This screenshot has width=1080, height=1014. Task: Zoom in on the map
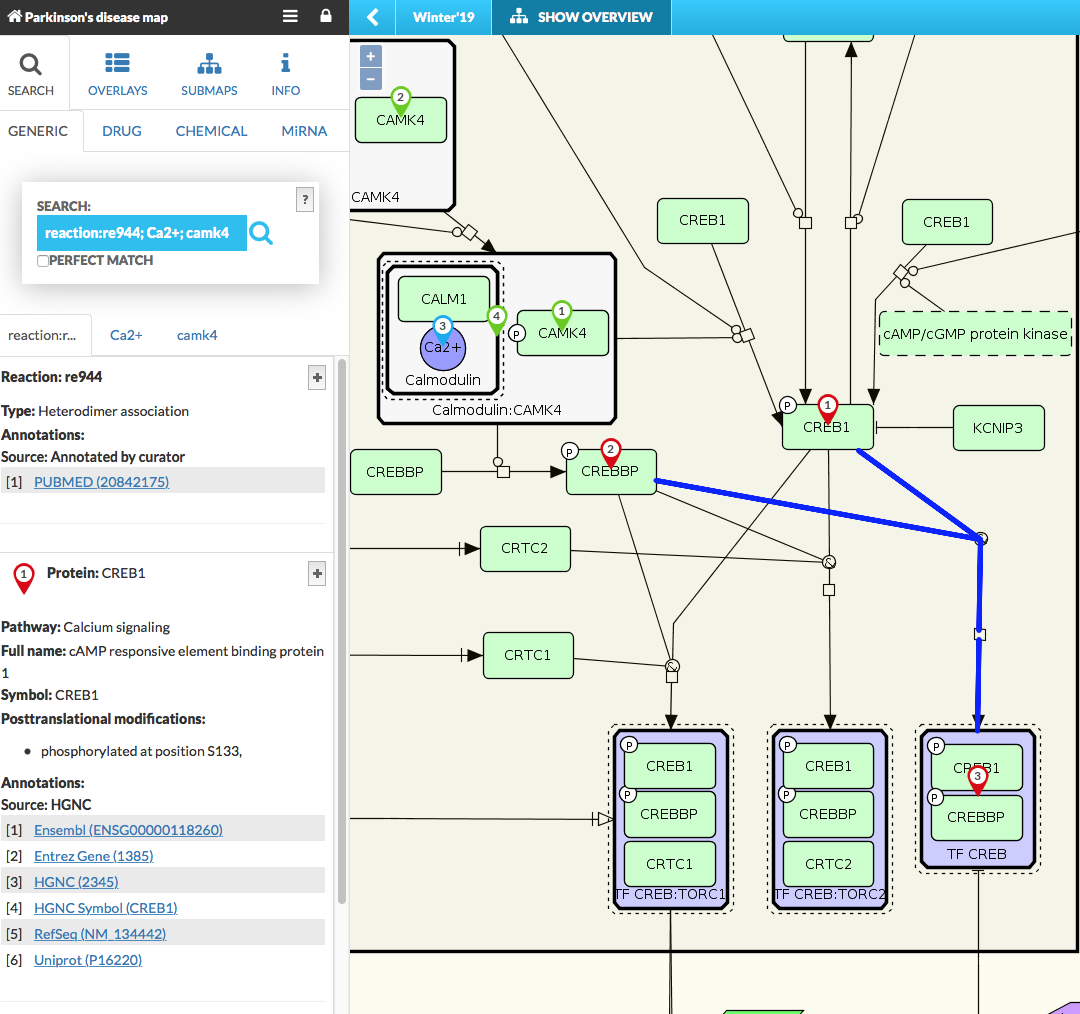371,57
